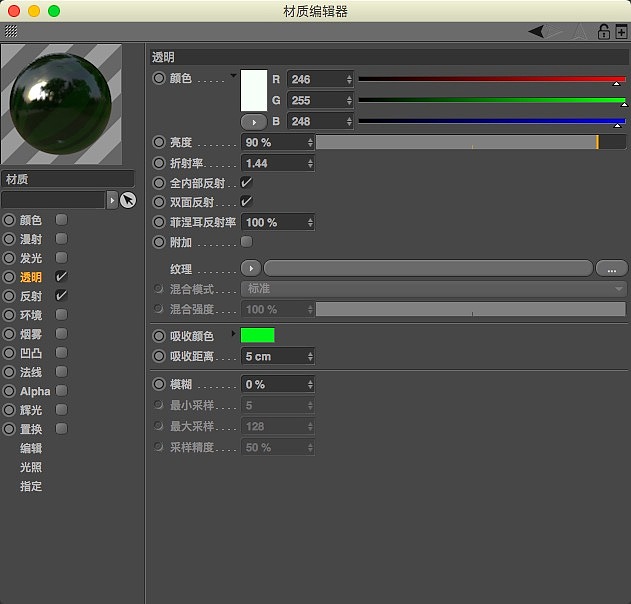The width and height of the screenshot is (631, 604).
Task: Expand the 颜色 disclosure triangle in 透明 panel
Action: pyautogui.click(x=233, y=75)
